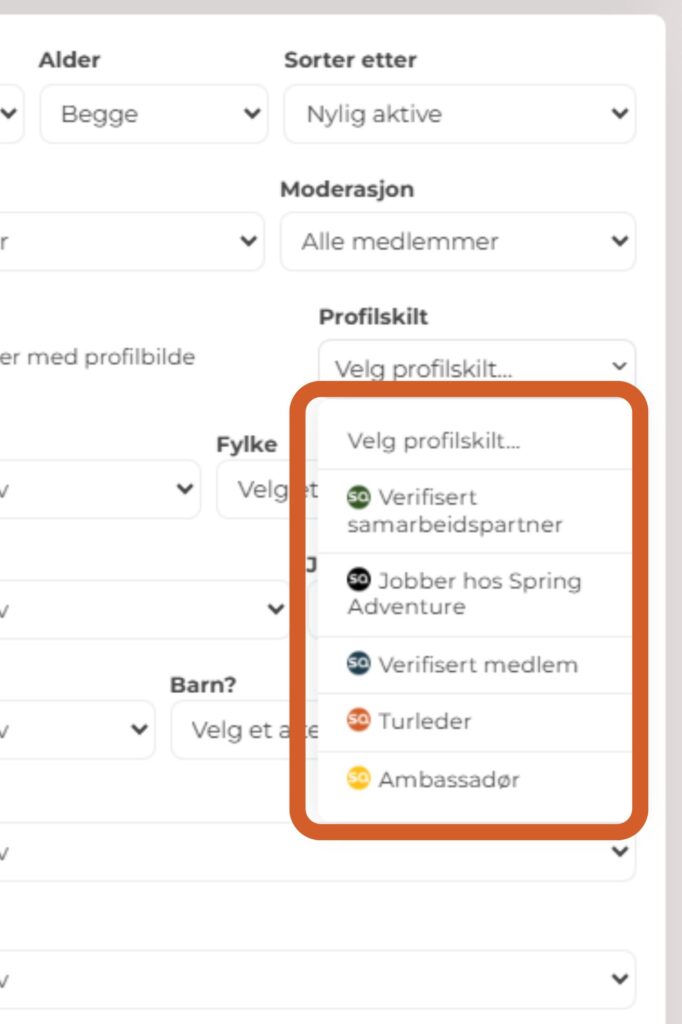This screenshot has width=682, height=1024.
Task: Click the dark blue Verifisert medlem badge icon
Action: [x=358, y=664]
